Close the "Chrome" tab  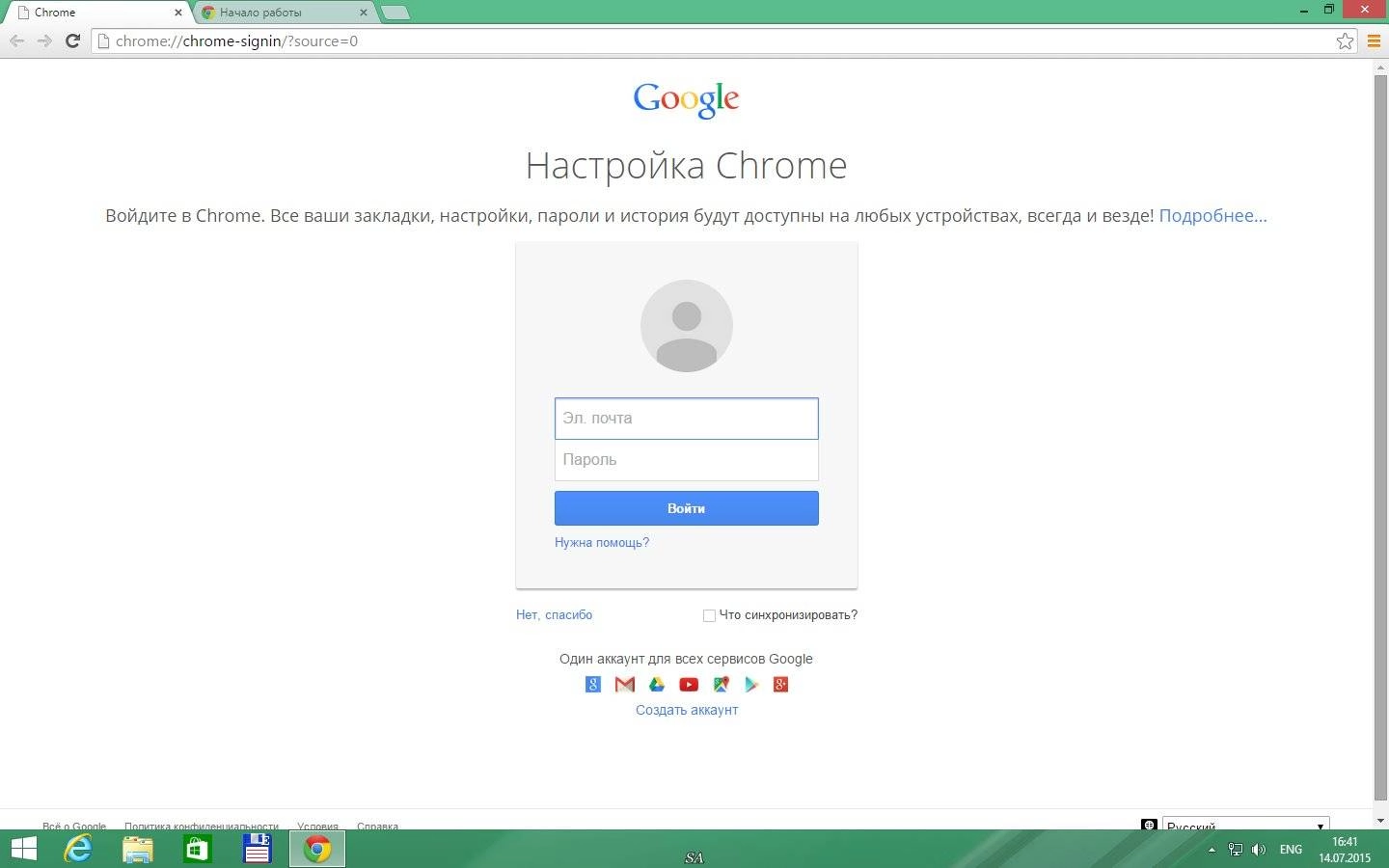click(x=177, y=13)
